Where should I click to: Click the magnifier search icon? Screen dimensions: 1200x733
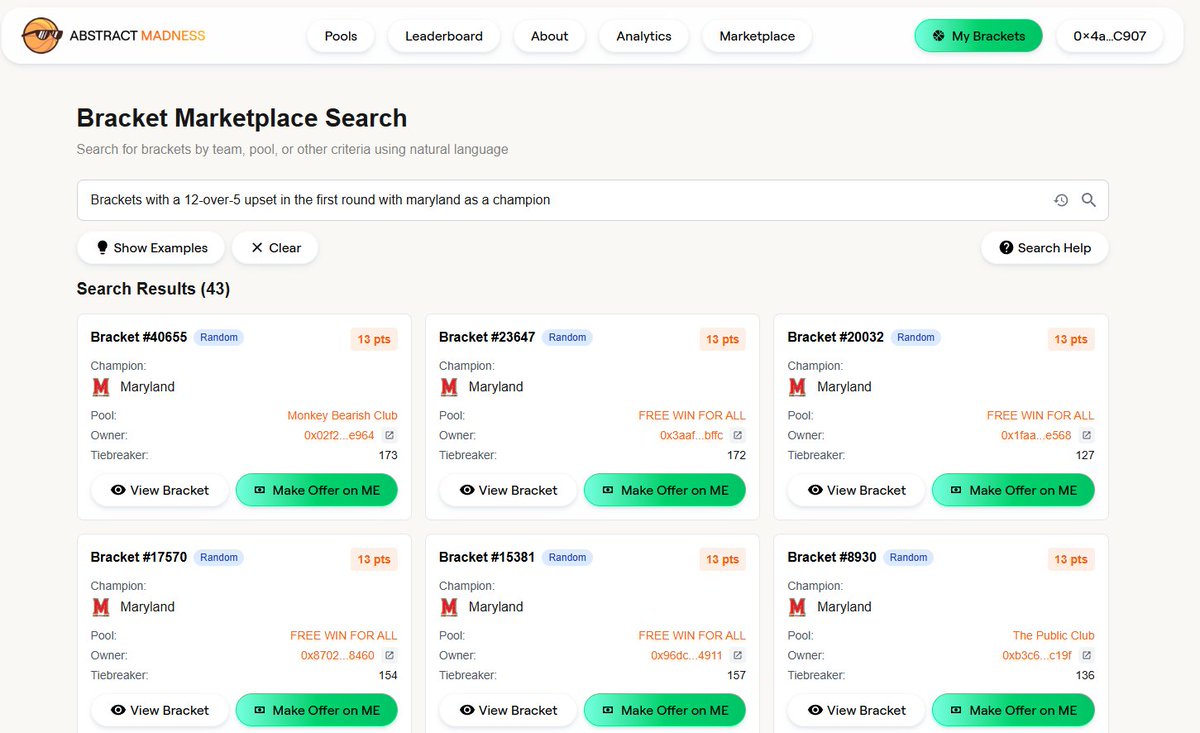point(1089,200)
